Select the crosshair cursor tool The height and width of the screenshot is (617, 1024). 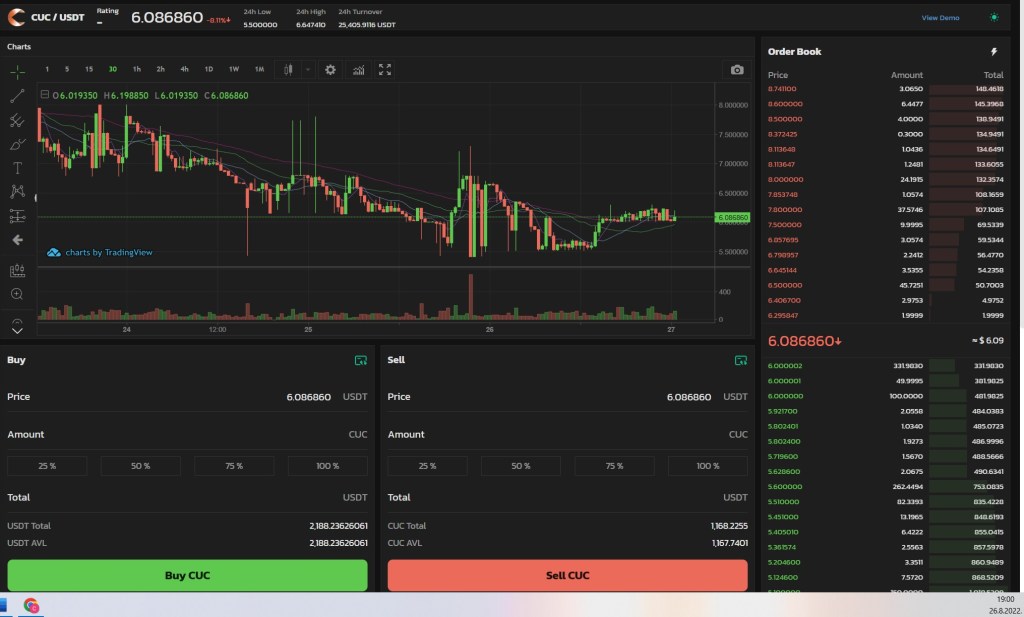click(17, 72)
